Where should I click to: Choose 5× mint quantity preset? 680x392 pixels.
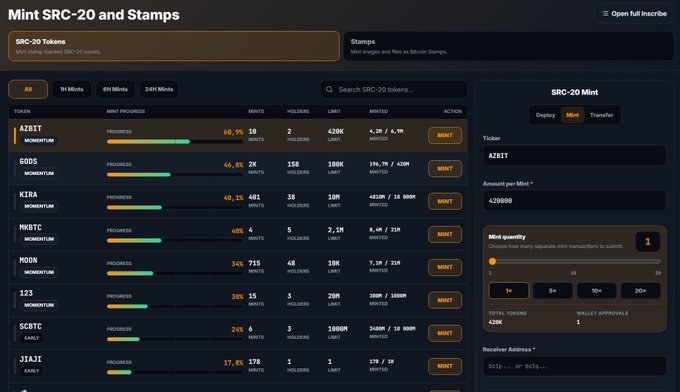(x=552, y=291)
